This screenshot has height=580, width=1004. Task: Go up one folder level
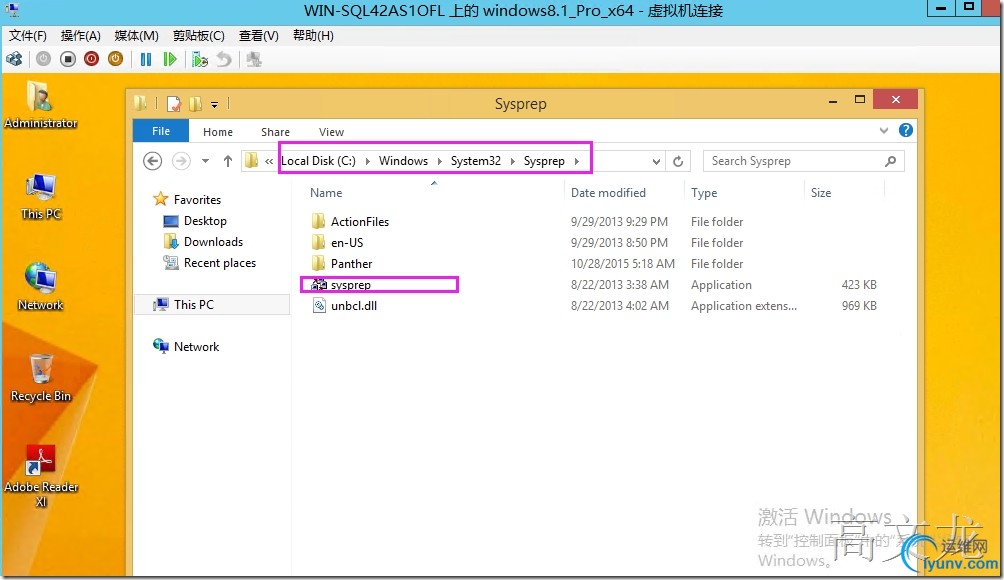(x=227, y=161)
